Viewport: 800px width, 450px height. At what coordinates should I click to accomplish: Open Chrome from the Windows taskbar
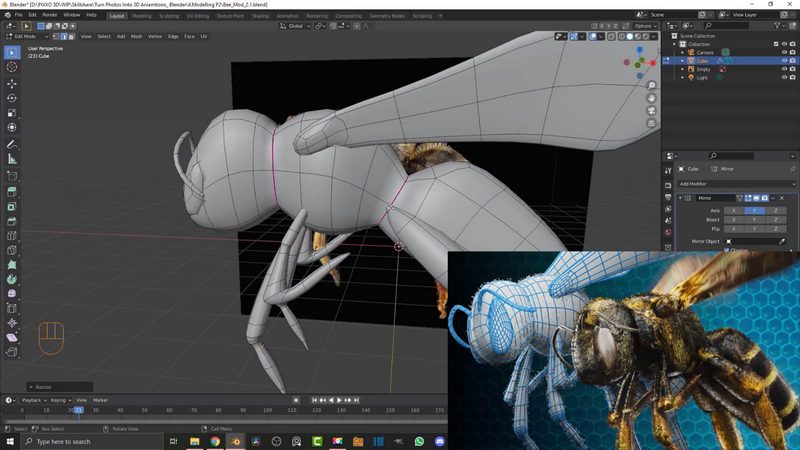(215, 441)
